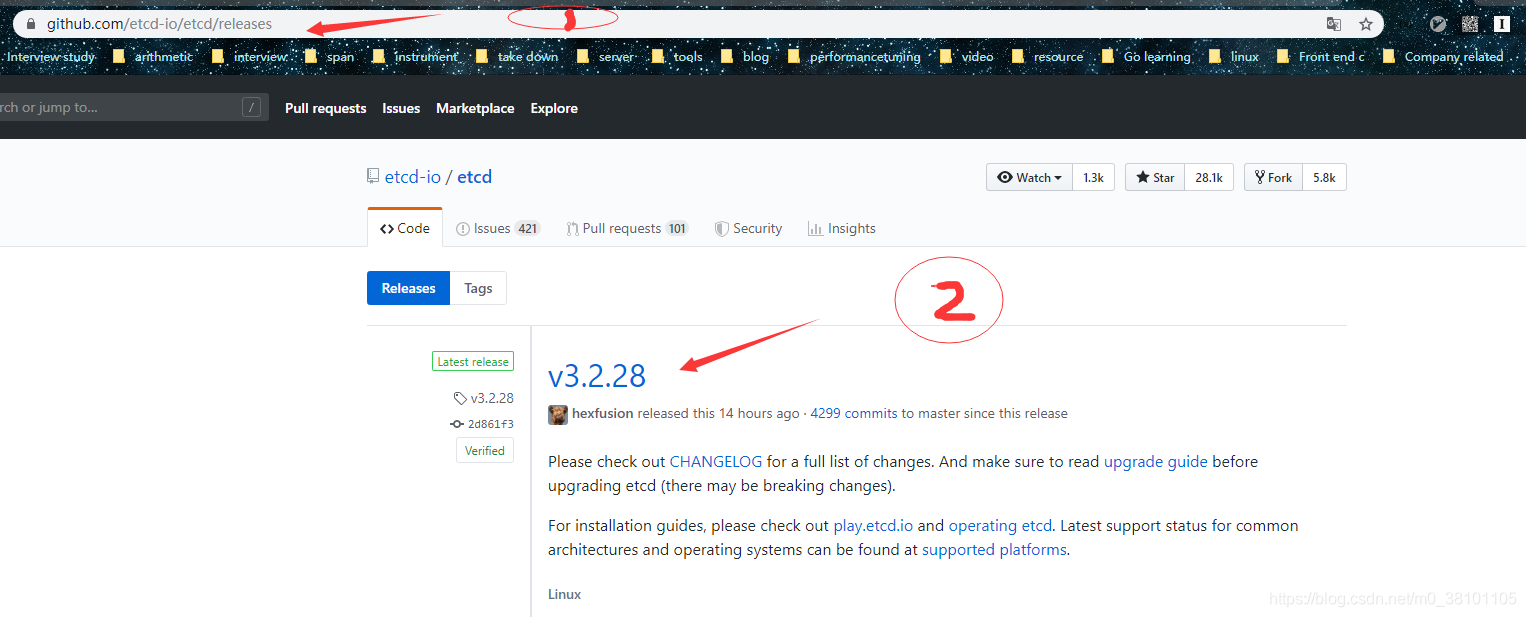Screen dimensions: 1526x617
Task: Click the 'Linux' heading text
Action: pyautogui.click(x=564, y=595)
